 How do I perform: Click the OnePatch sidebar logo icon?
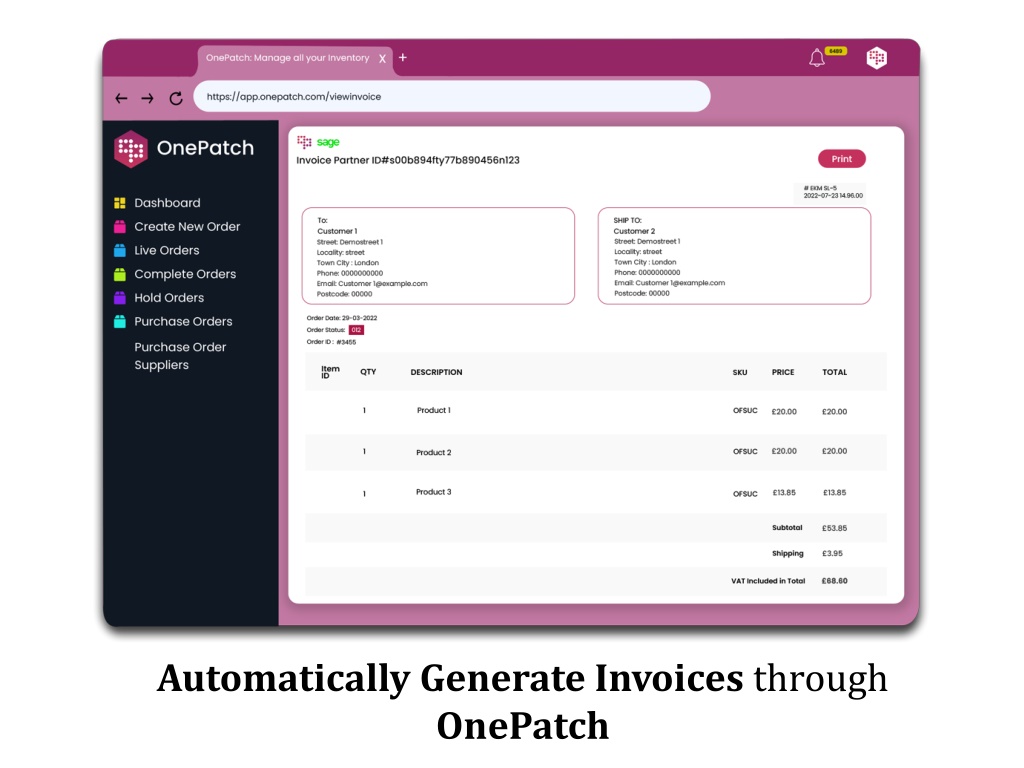131,149
